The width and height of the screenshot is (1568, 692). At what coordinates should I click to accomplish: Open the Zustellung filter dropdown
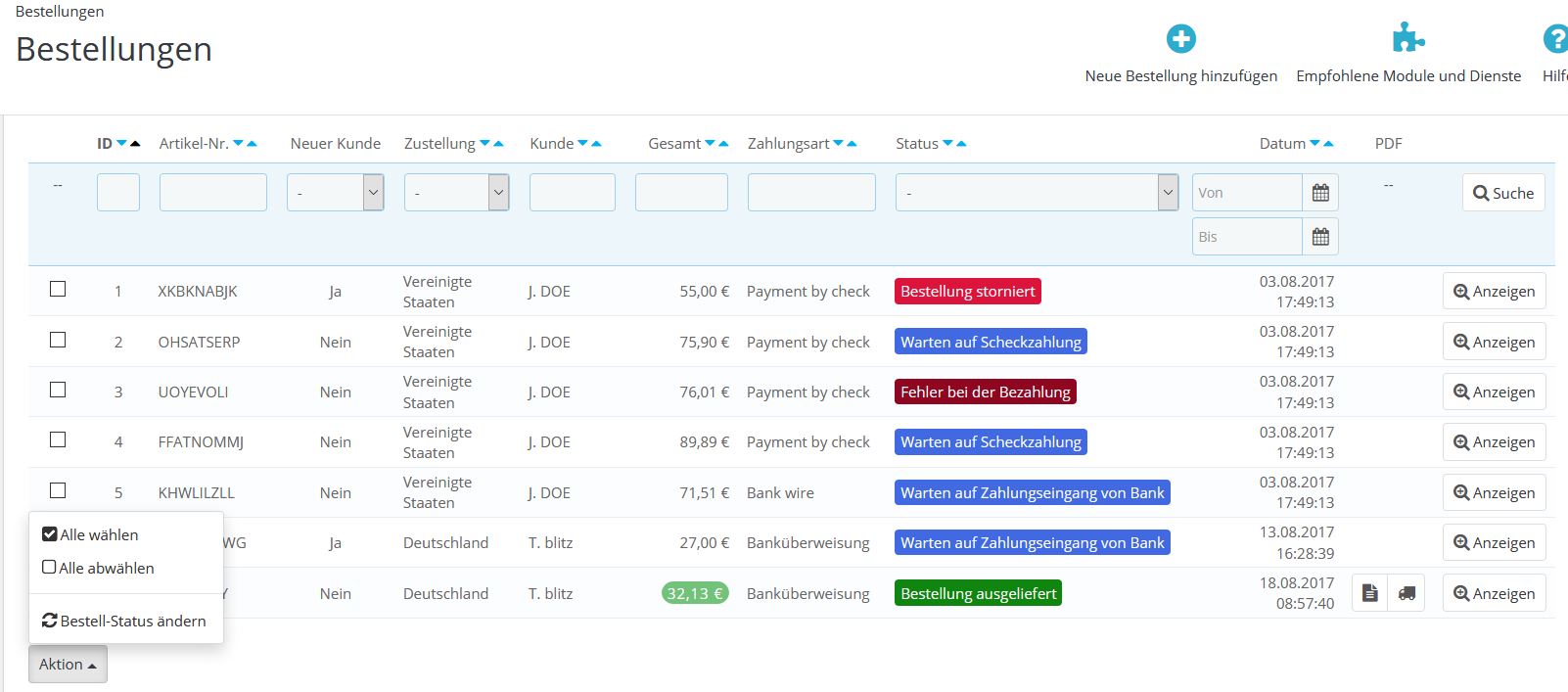tap(456, 193)
